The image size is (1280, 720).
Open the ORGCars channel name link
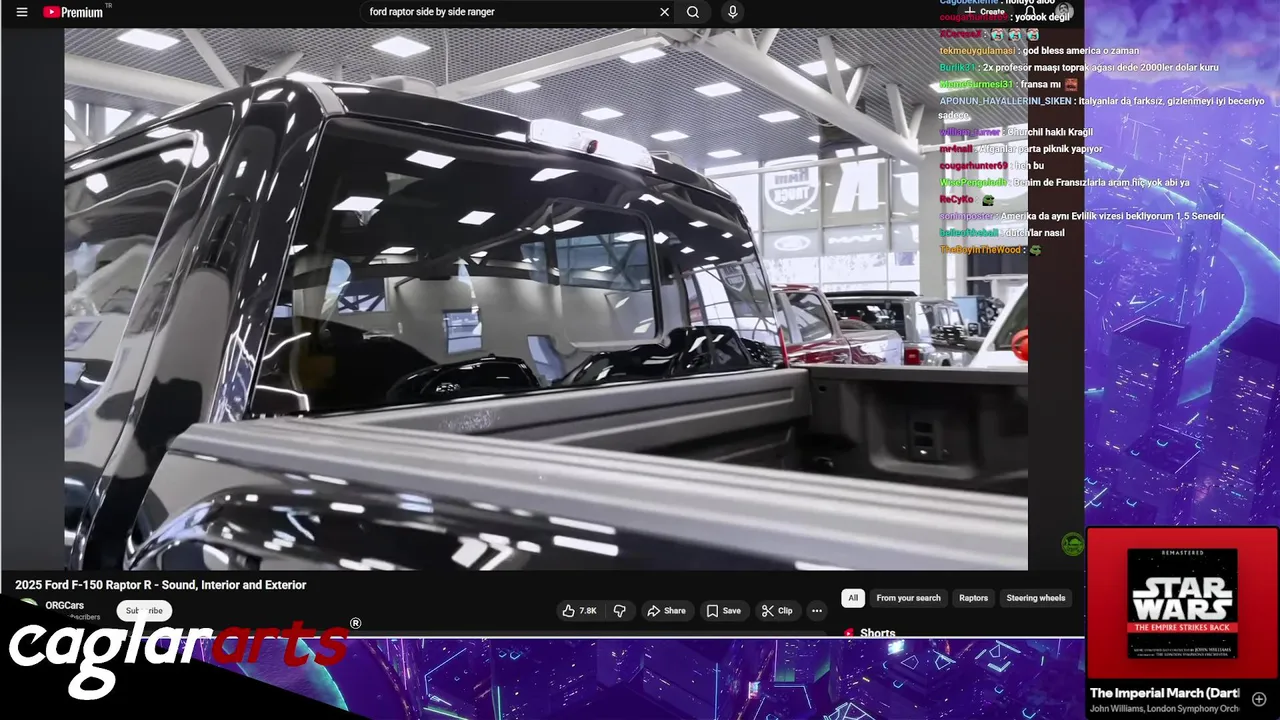pos(65,605)
